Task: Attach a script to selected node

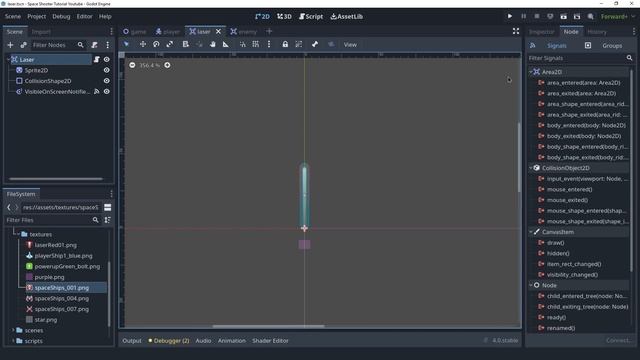Action: click(95, 45)
